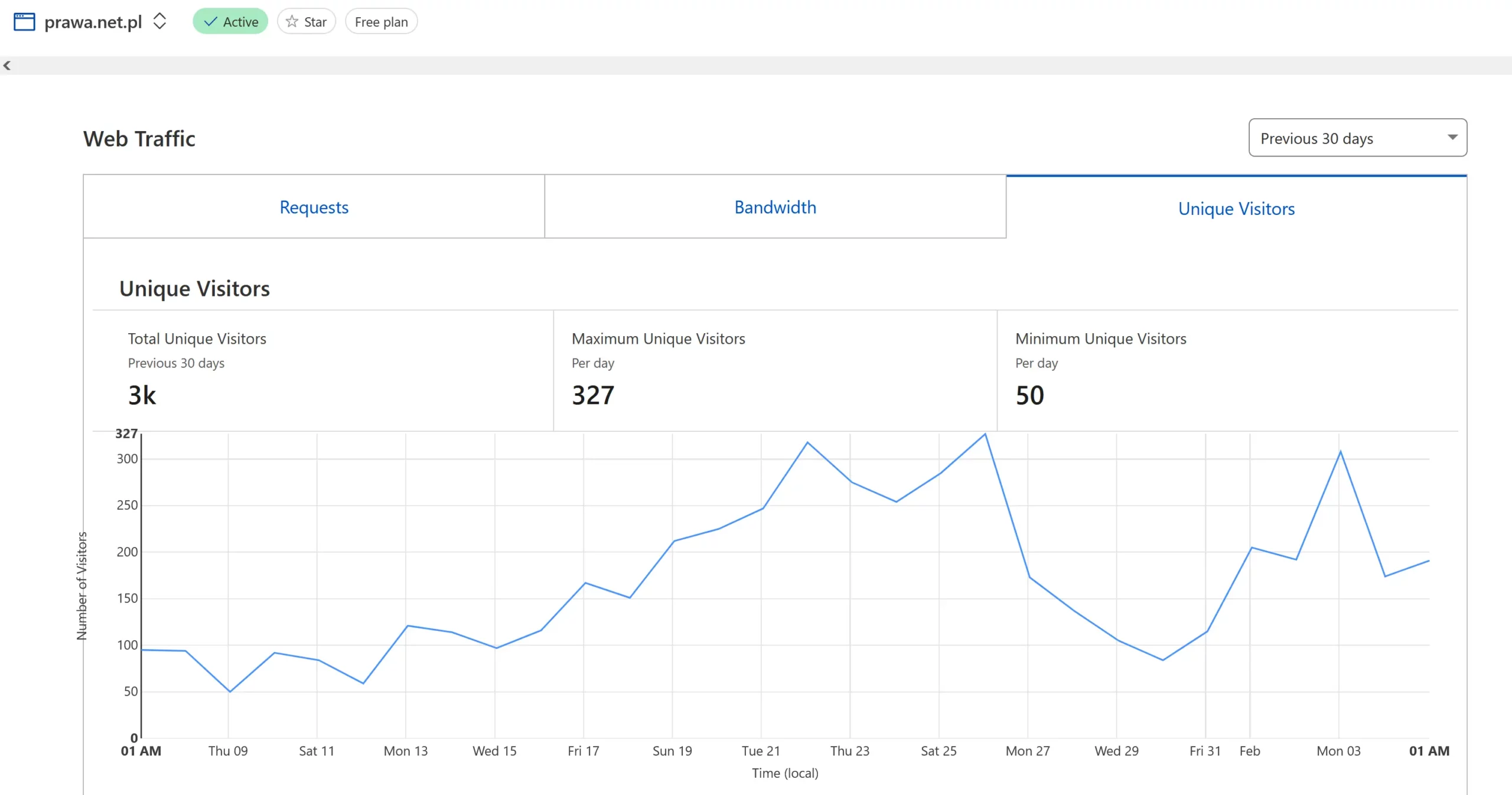This screenshot has width=1512, height=795.
Task: Click the Active status checkmark badge
Action: click(x=230, y=22)
